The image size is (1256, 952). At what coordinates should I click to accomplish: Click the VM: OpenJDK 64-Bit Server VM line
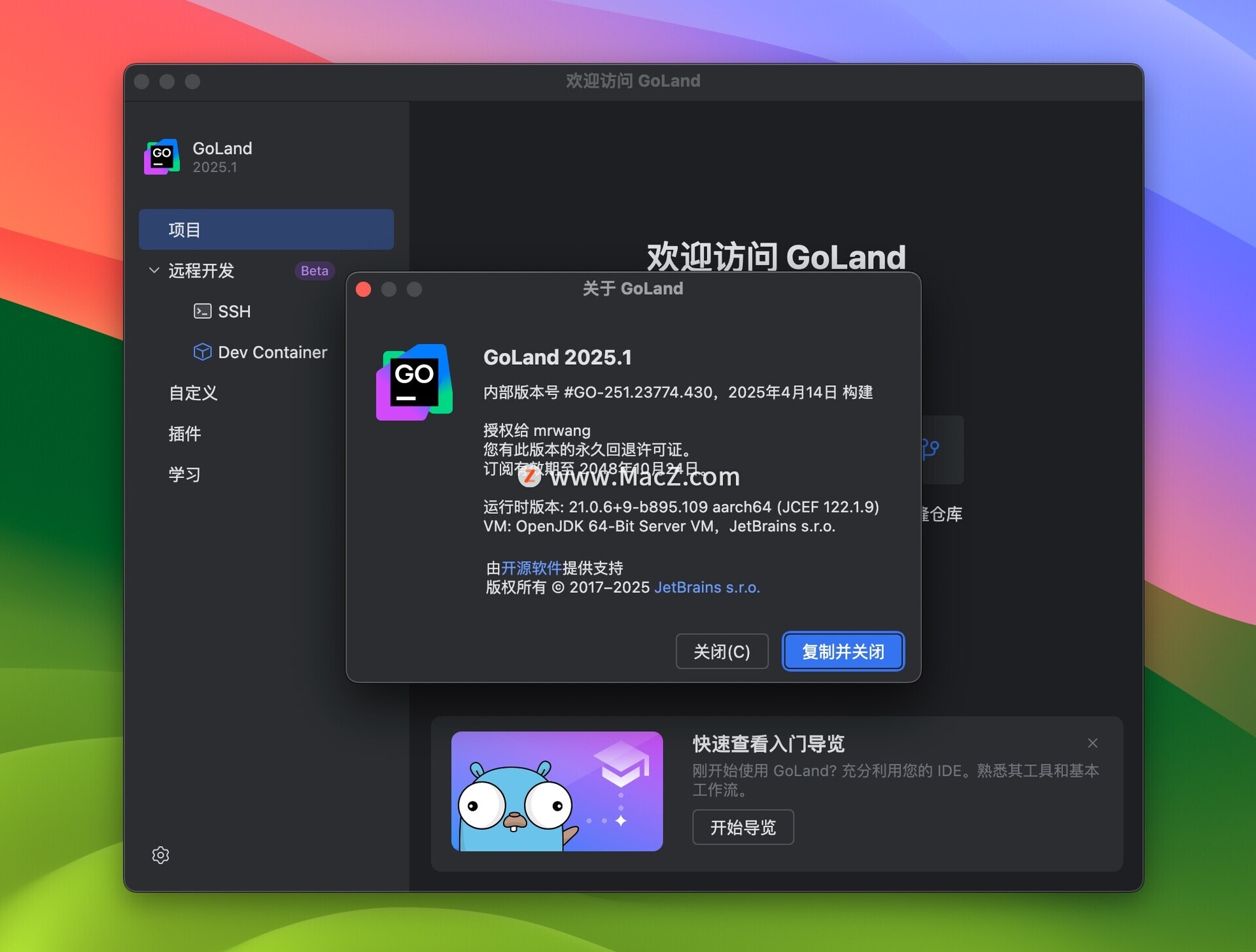pos(659,526)
